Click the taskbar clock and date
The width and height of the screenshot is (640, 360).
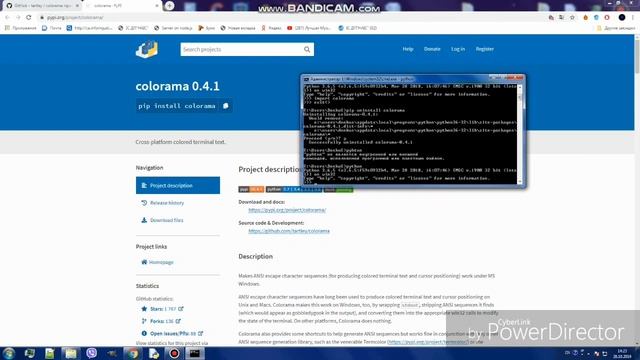(622, 353)
